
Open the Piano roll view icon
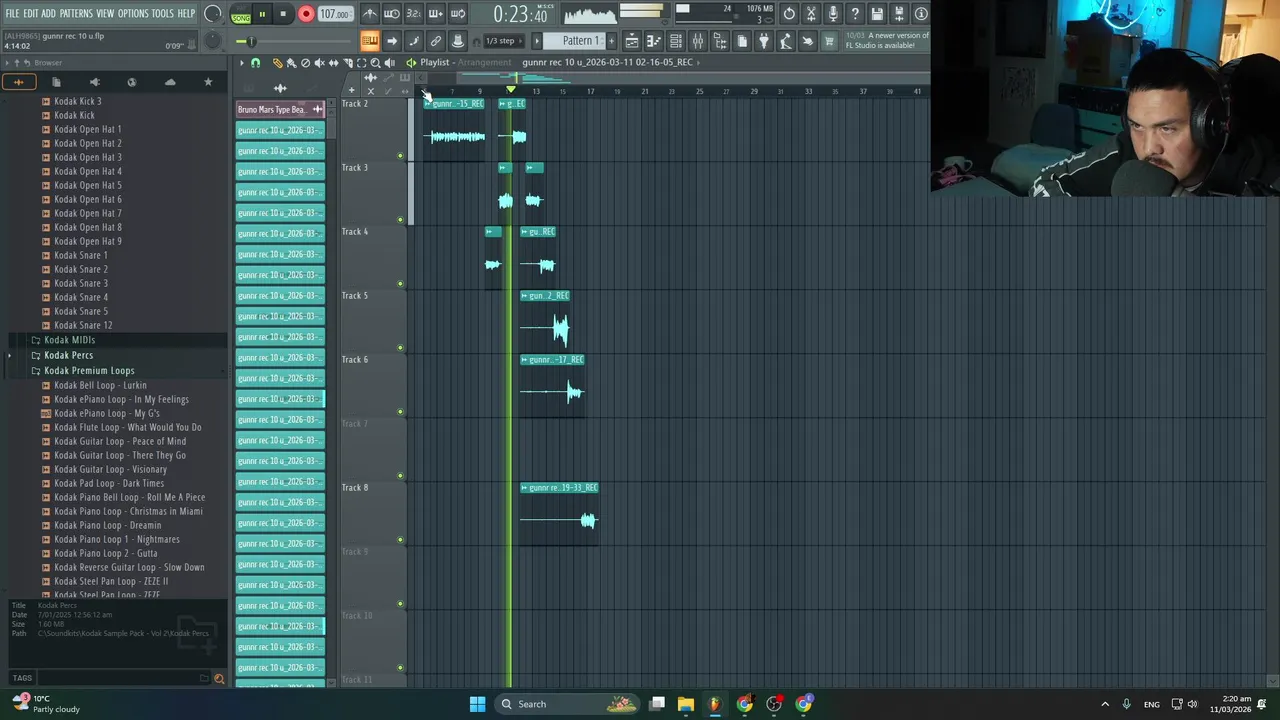pos(654,41)
